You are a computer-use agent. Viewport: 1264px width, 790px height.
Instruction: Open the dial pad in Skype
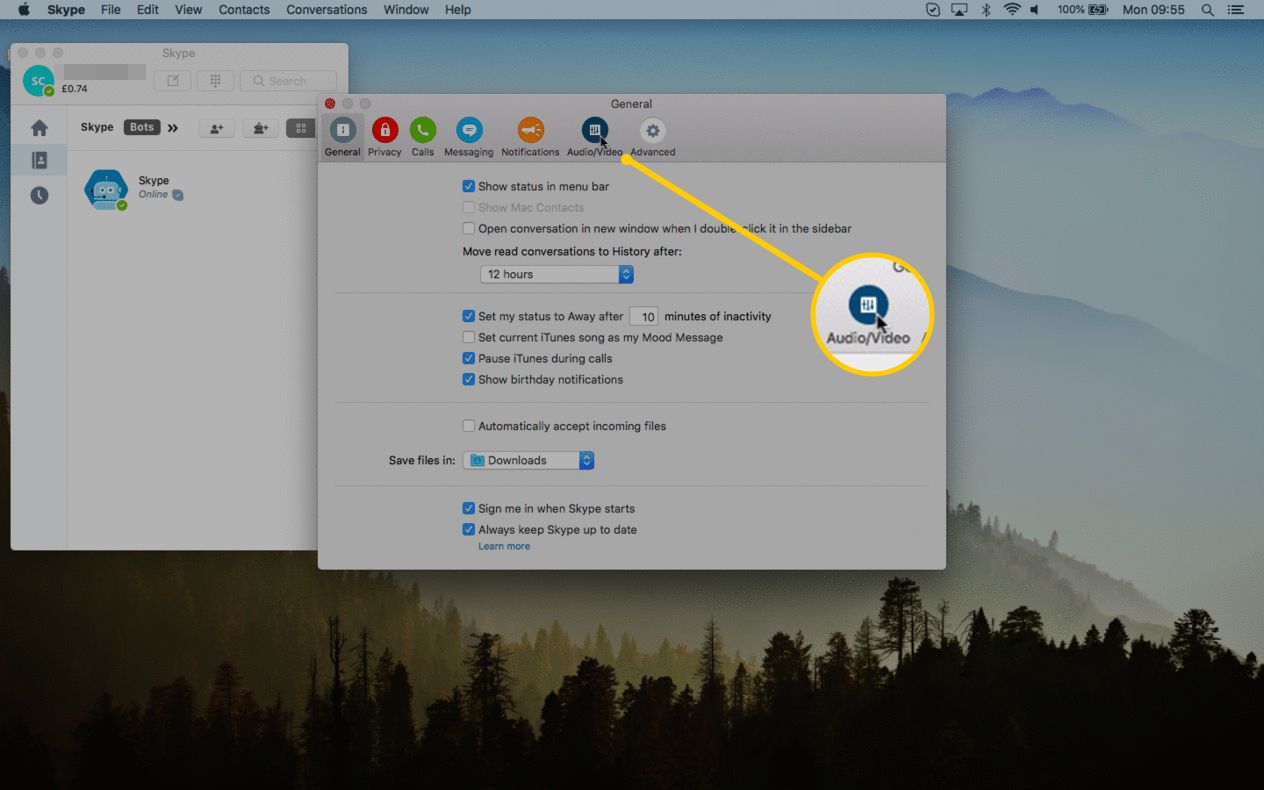tap(215, 81)
